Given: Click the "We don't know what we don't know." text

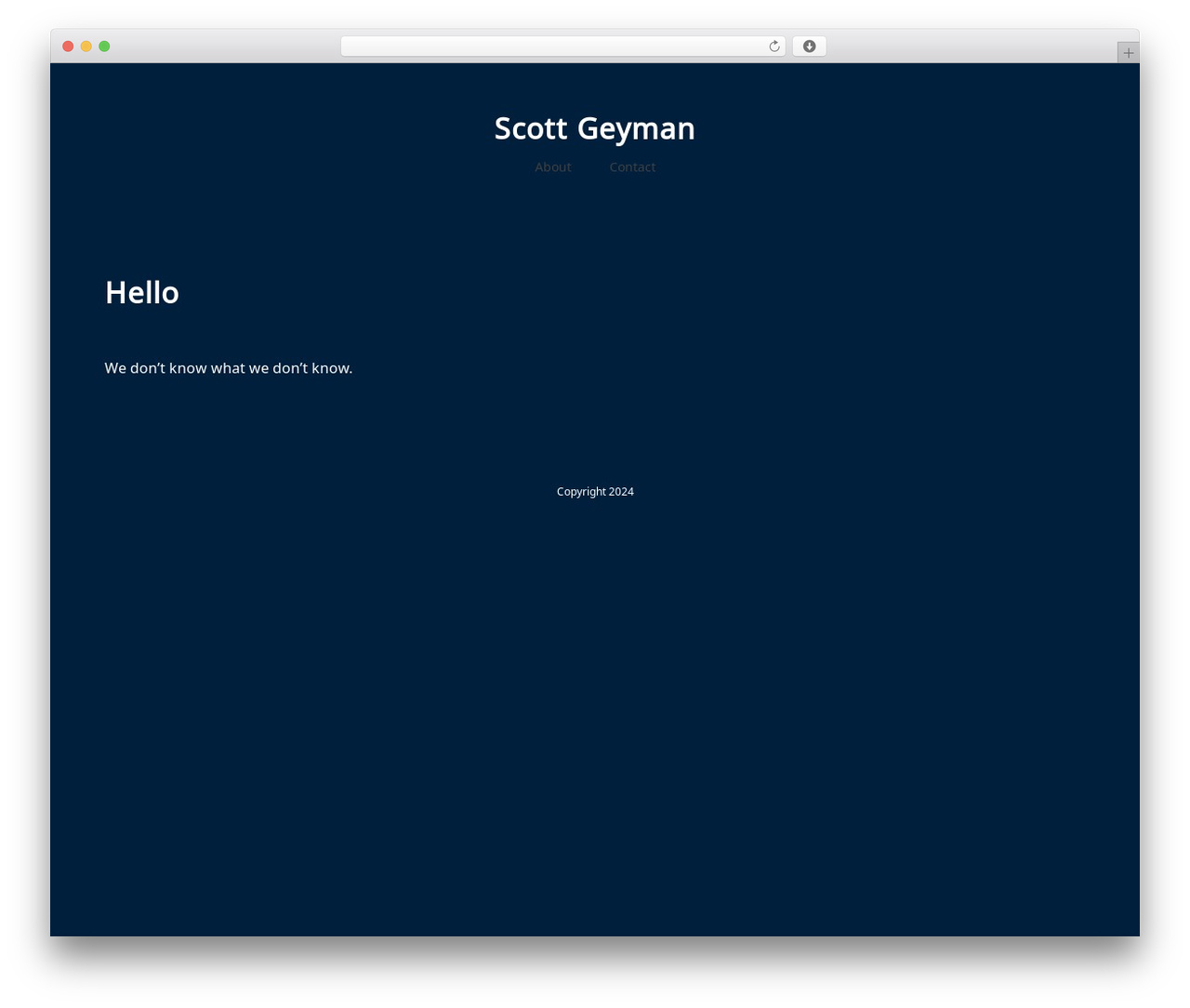Looking at the screenshot, I should pos(229,368).
